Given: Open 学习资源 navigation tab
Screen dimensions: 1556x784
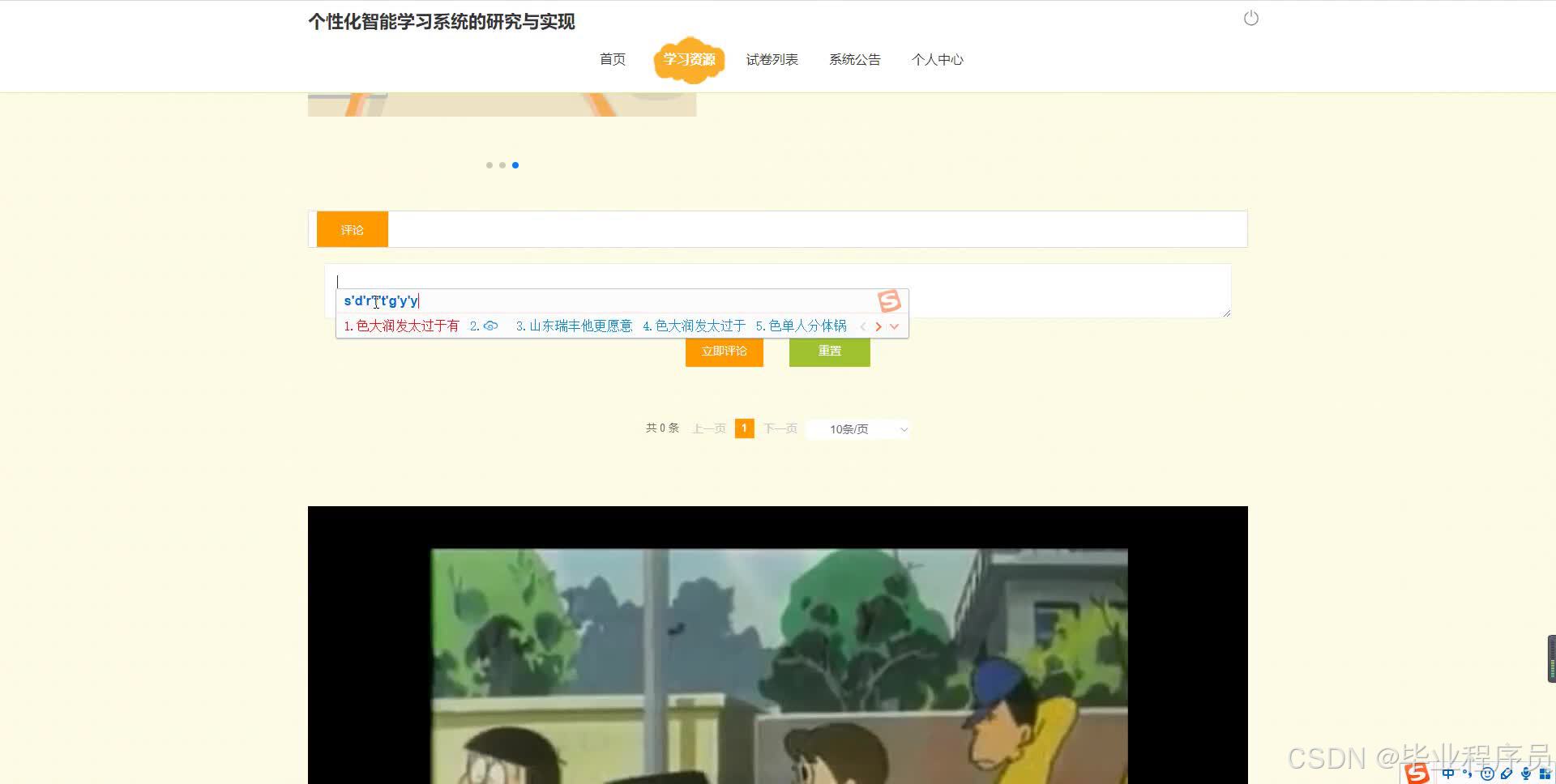Looking at the screenshot, I should 689,59.
